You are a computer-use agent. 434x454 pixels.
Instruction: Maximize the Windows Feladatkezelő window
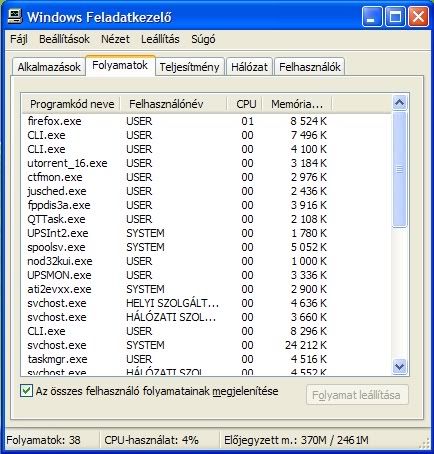395,17
